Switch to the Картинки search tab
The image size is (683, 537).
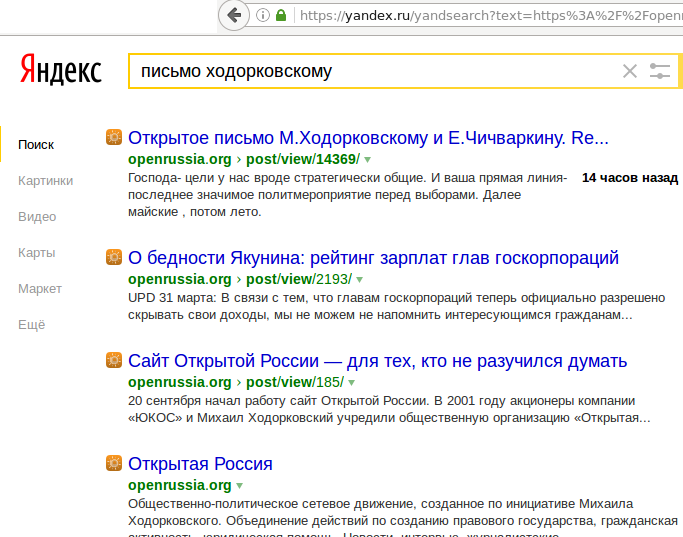[x=45, y=181]
